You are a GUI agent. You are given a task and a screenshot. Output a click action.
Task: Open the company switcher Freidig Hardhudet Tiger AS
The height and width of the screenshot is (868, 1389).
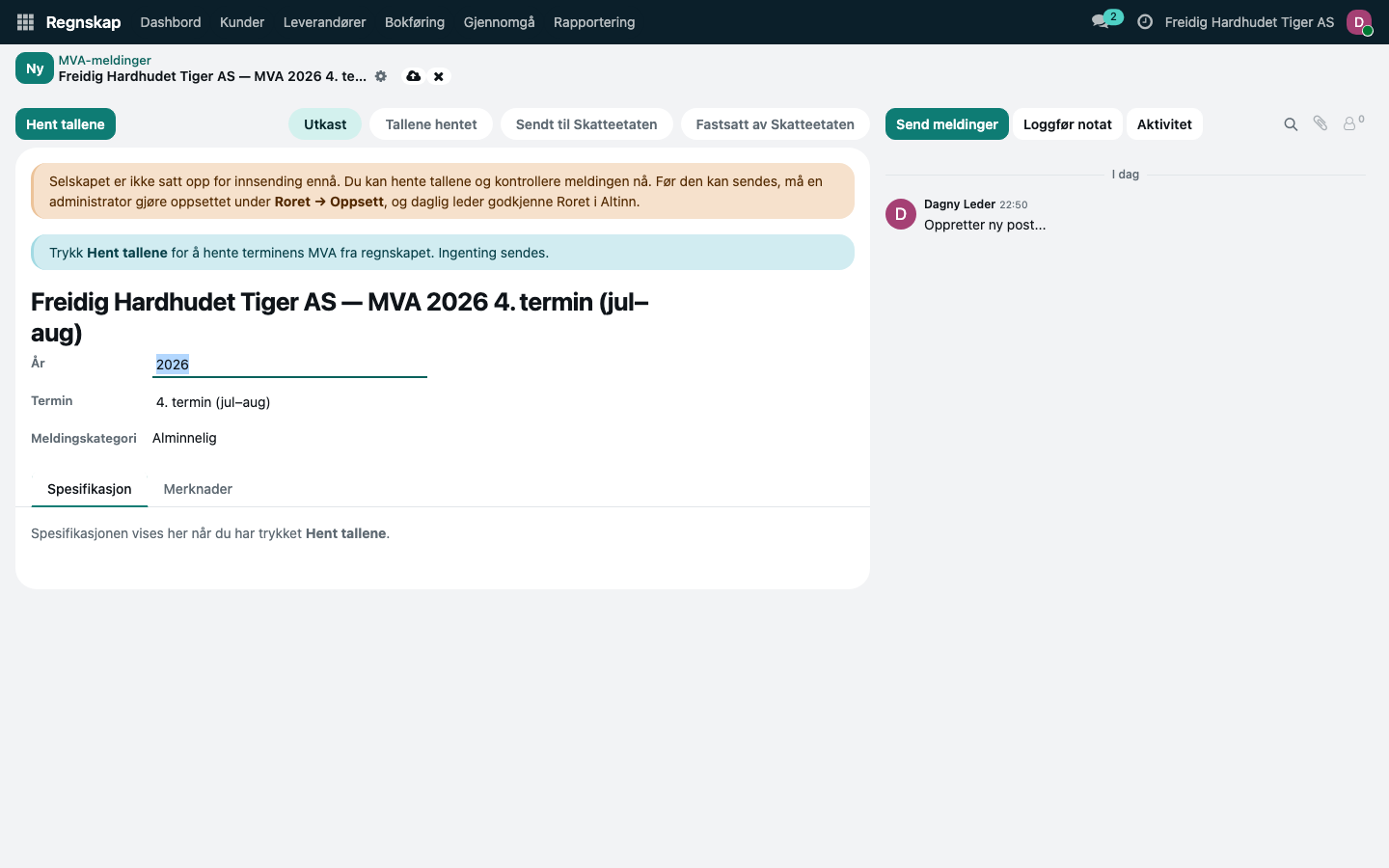[1249, 22]
